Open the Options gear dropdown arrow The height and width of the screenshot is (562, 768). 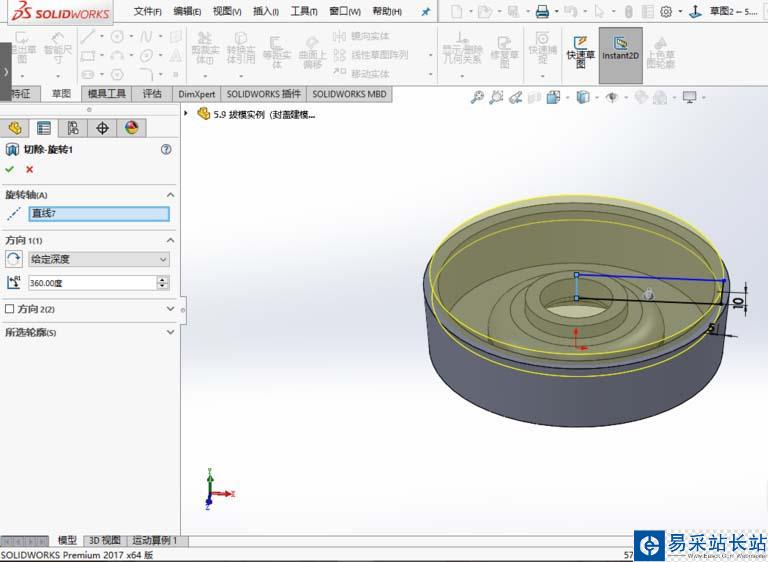[x=680, y=11]
